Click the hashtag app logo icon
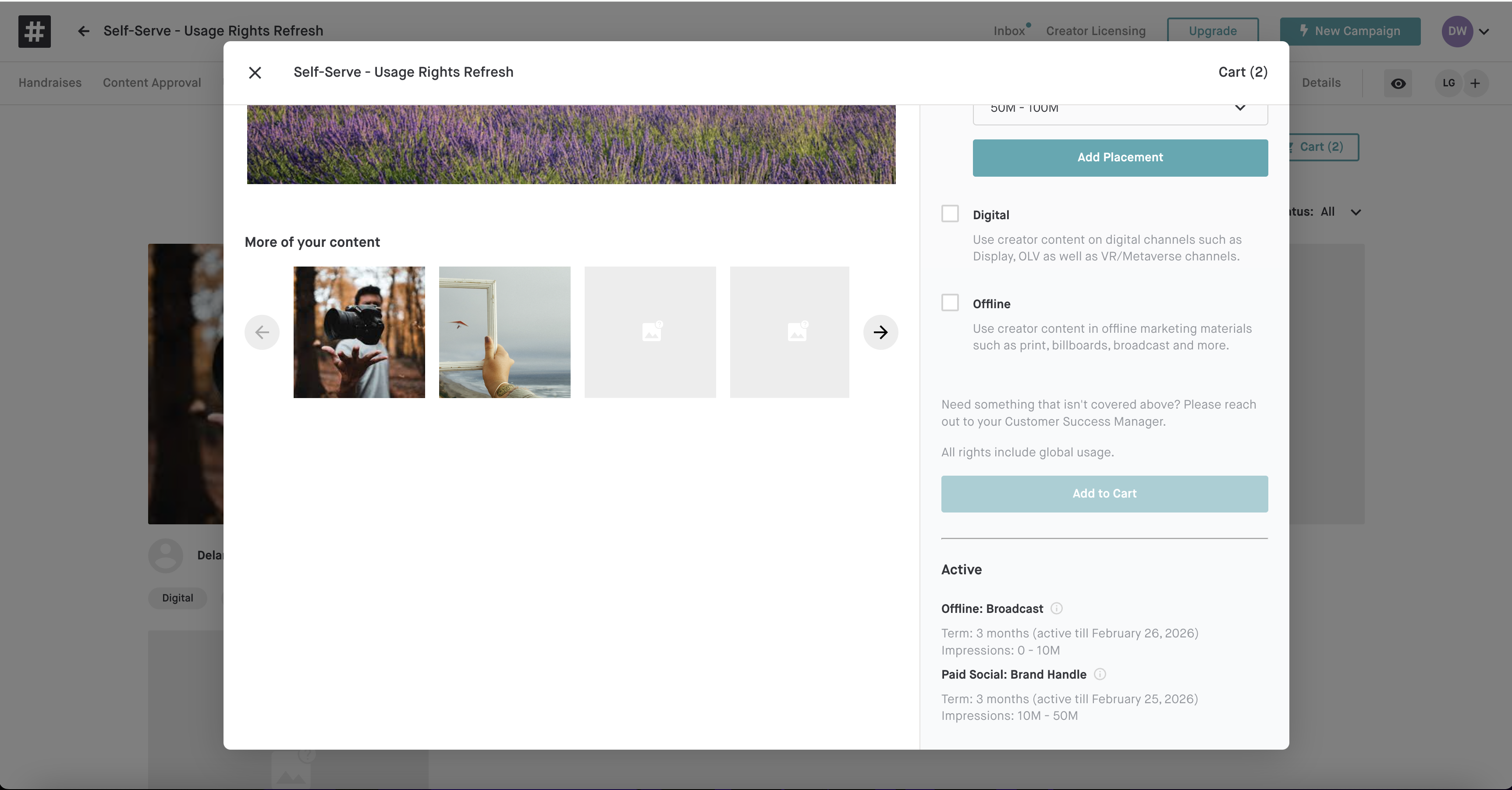 pos(34,31)
